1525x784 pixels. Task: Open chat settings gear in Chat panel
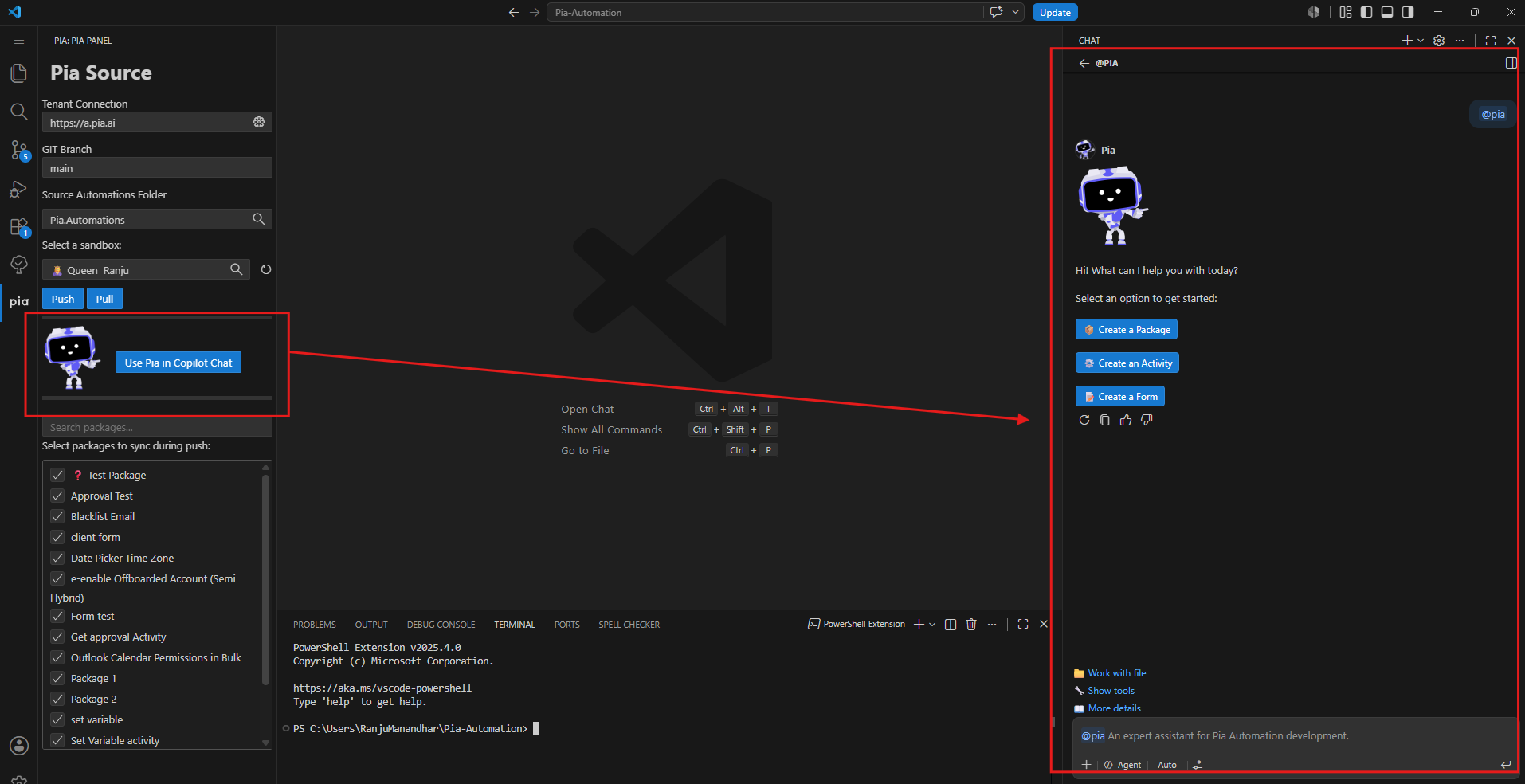[1439, 41]
